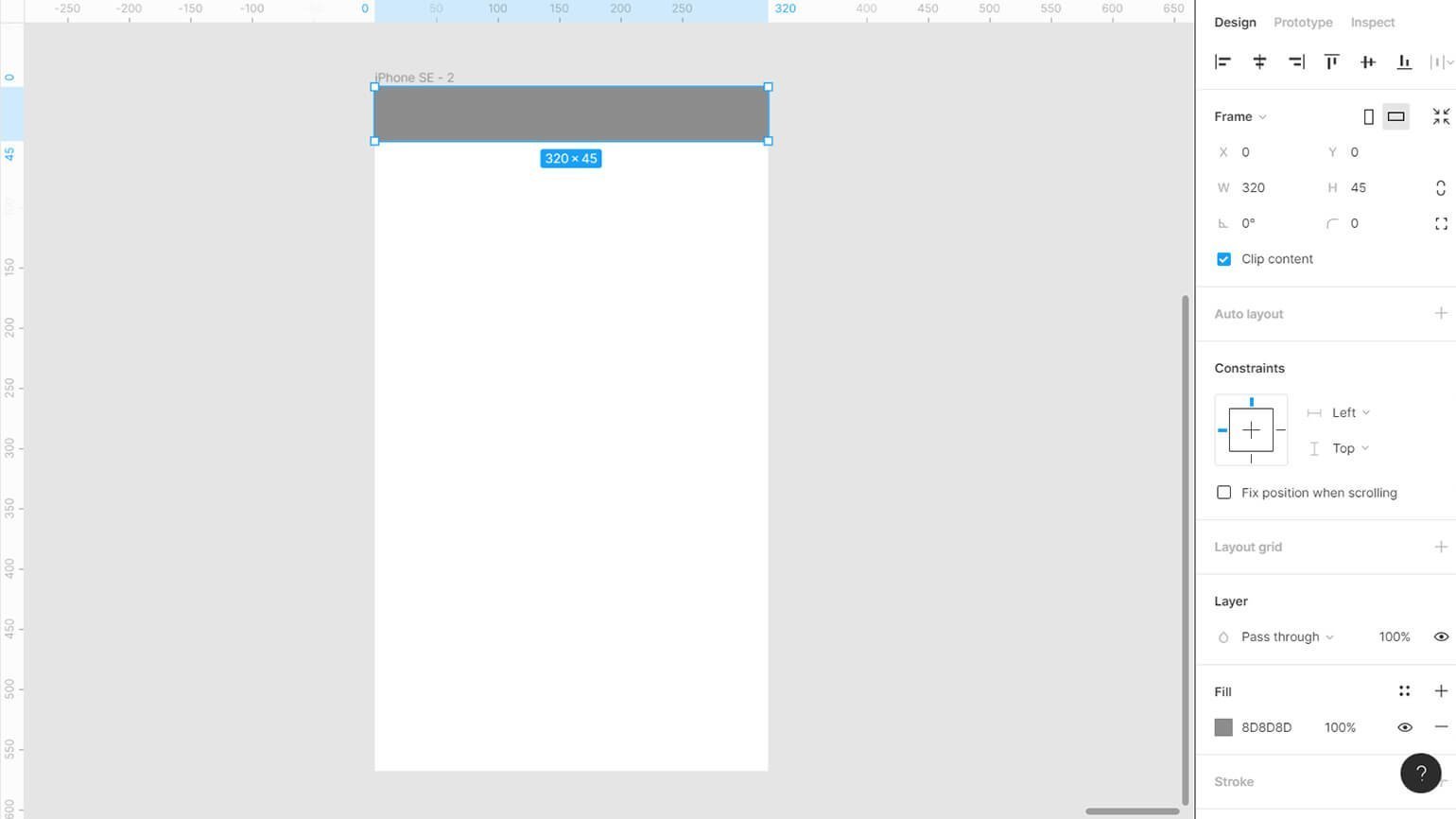Click the layer opacity 100% value
Screen dimensions: 1456x819
1394,637
